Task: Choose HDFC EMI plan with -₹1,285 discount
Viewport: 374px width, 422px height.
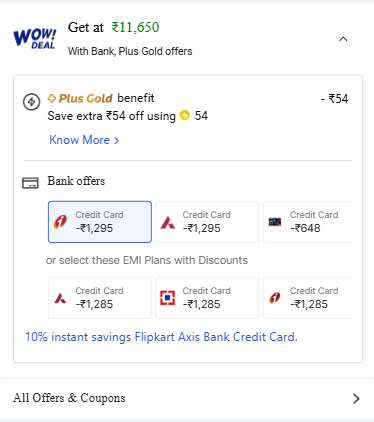Action: [207, 298]
